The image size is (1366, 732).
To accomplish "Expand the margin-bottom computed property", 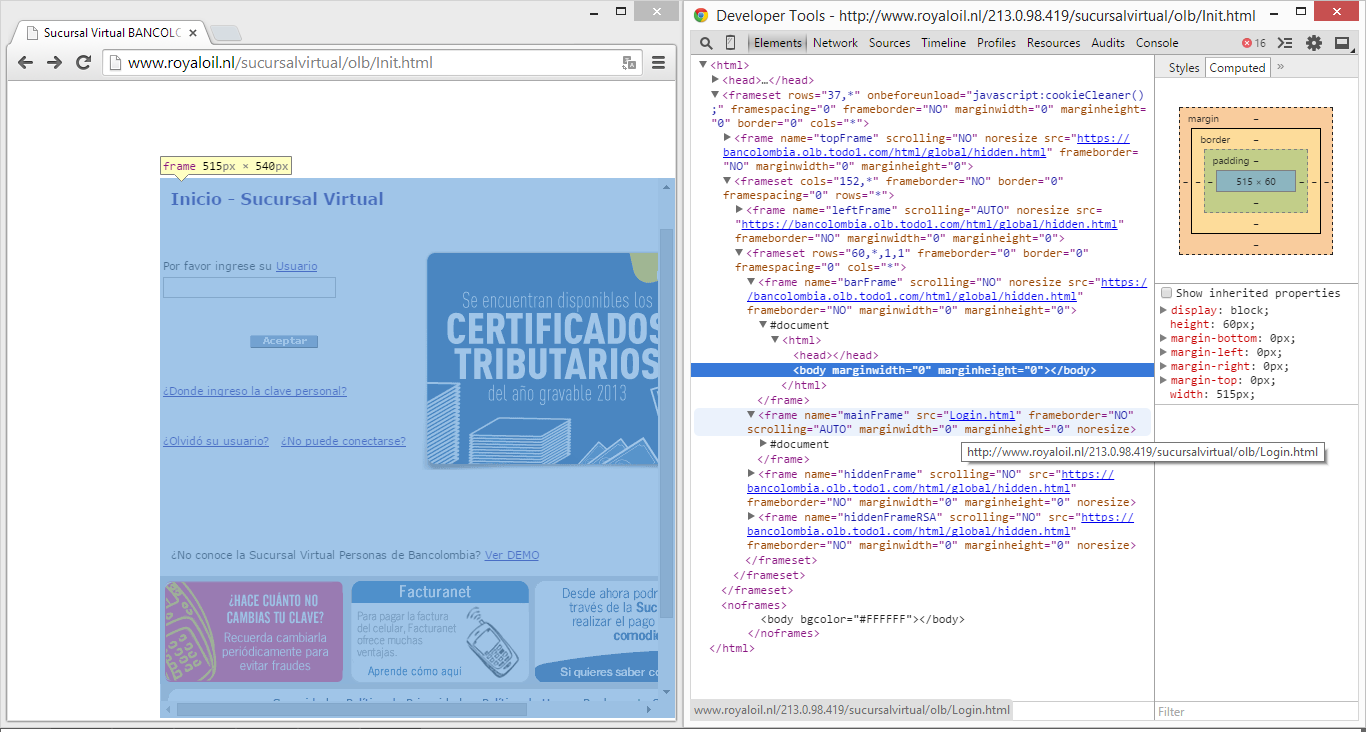I will (1163, 338).
